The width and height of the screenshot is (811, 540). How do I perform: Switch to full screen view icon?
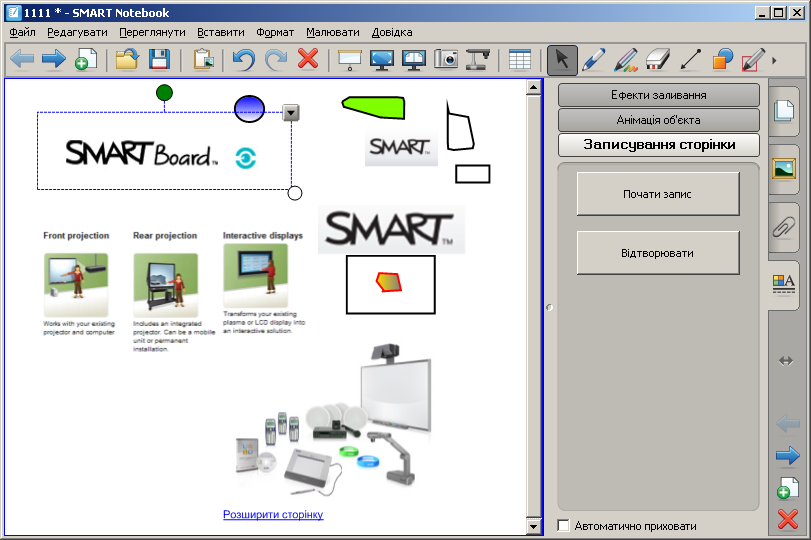click(382, 59)
